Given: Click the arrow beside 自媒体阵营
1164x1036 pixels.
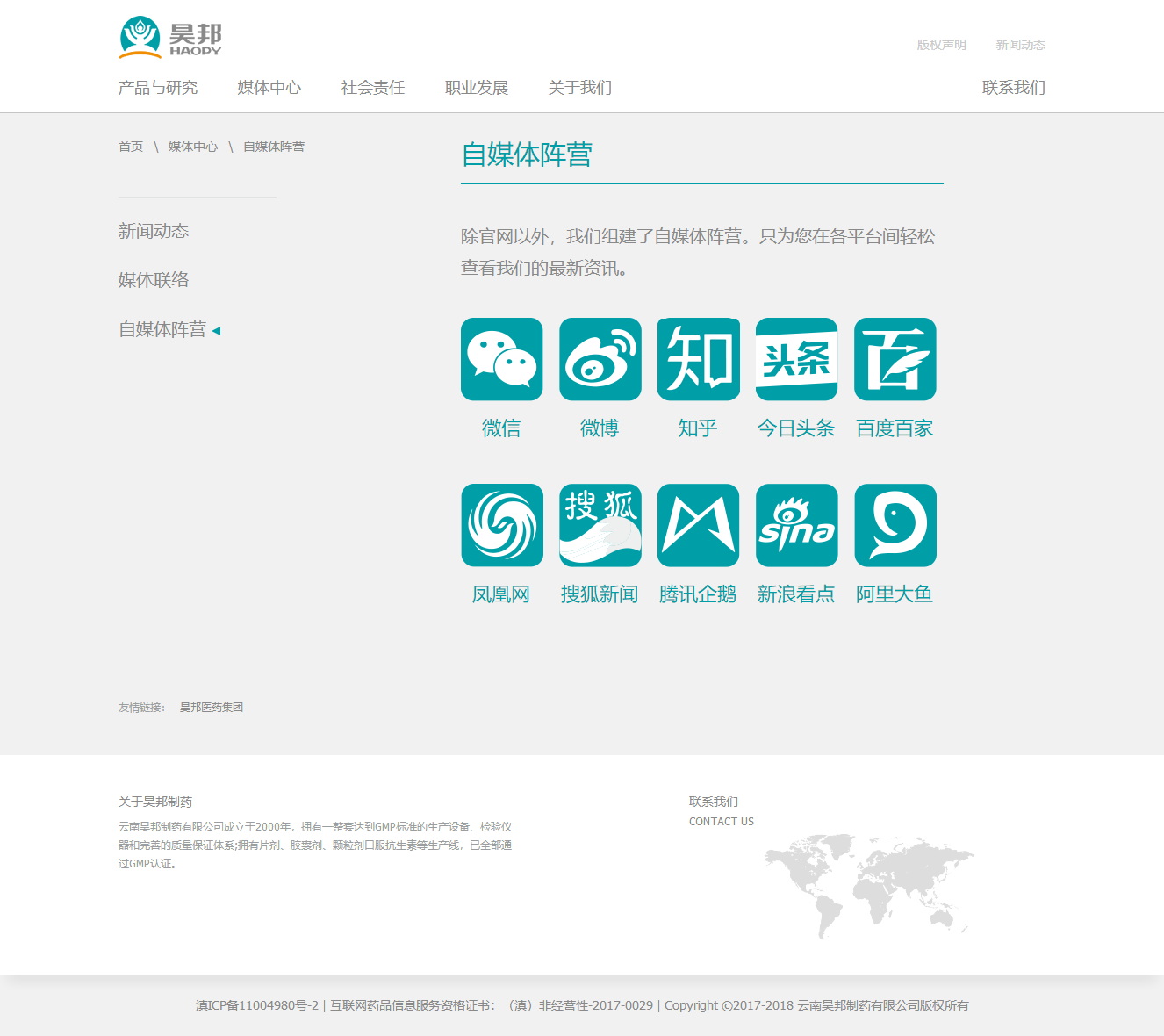Looking at the screenshot, I should 218,330.
